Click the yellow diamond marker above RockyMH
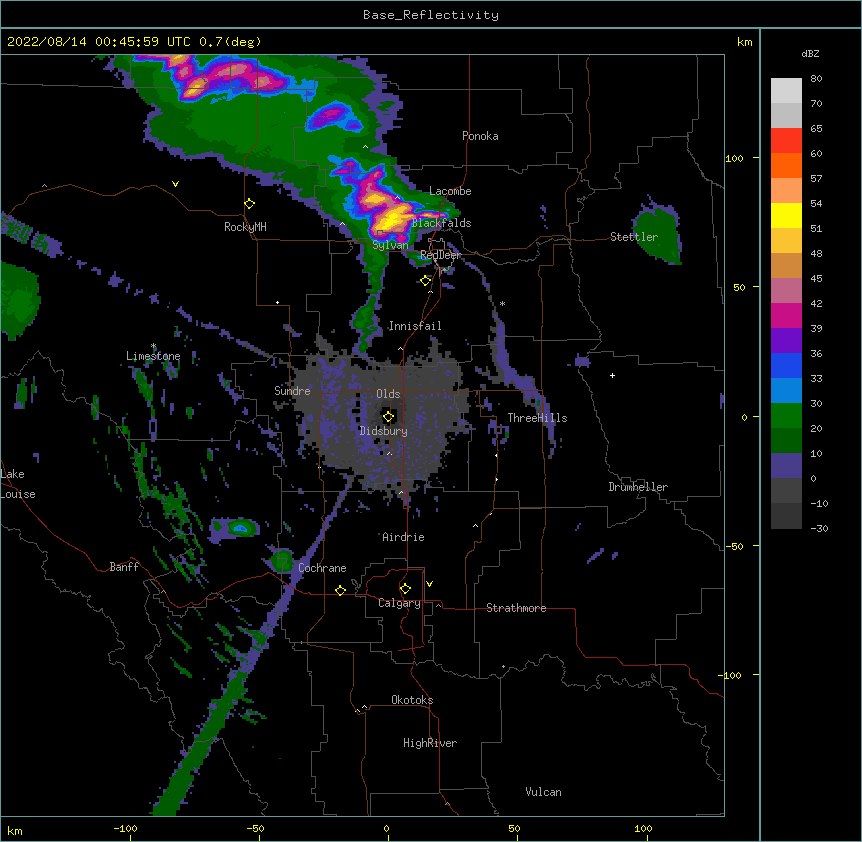 pos(249,204)
